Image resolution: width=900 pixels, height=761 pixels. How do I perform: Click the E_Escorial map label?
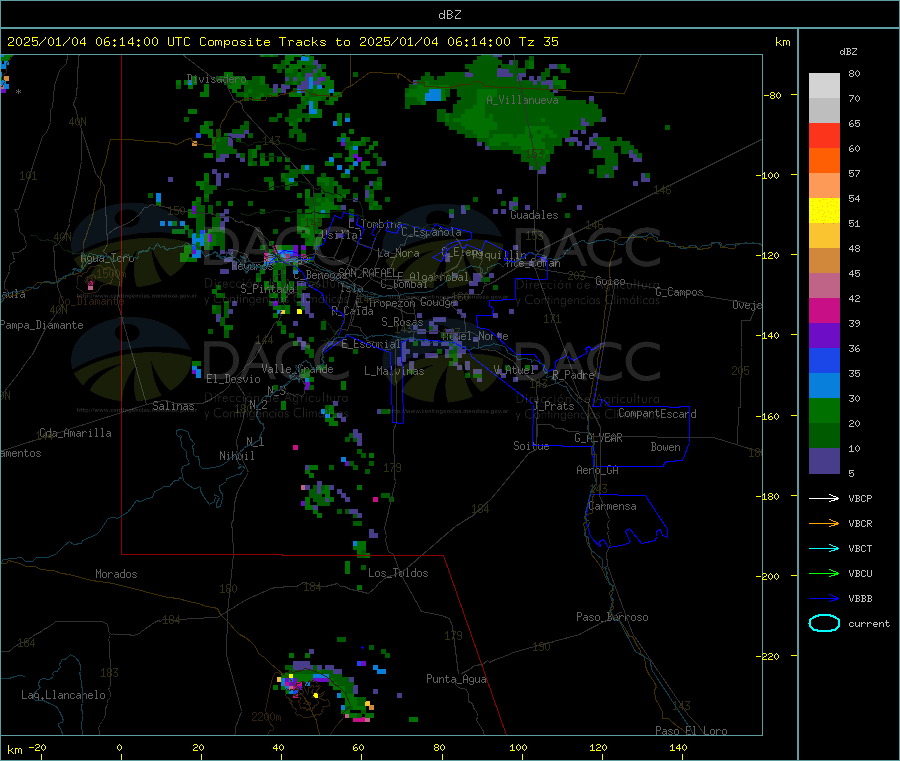(371, 344)
